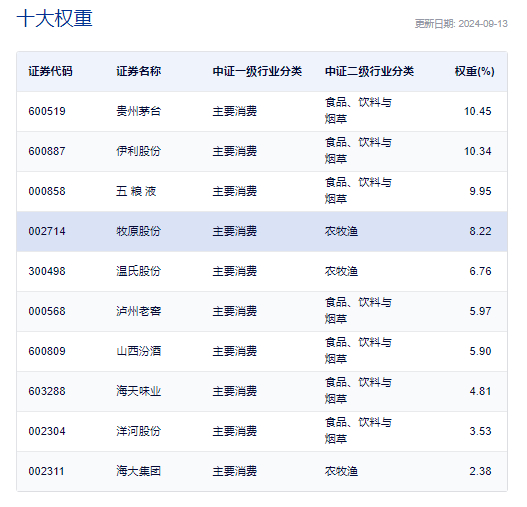Image resolution: width=527 pixels, height=507 pixels.
Task: Select the name 牧原股份
Action: tap(138, 231)
